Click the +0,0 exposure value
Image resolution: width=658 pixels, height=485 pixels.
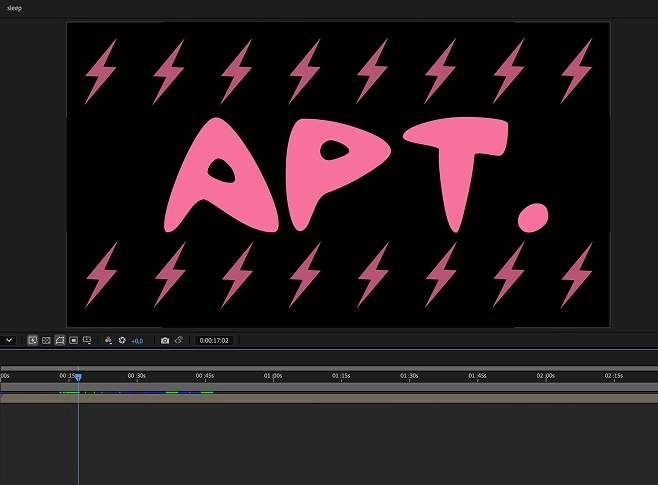(x=137, y=341)
